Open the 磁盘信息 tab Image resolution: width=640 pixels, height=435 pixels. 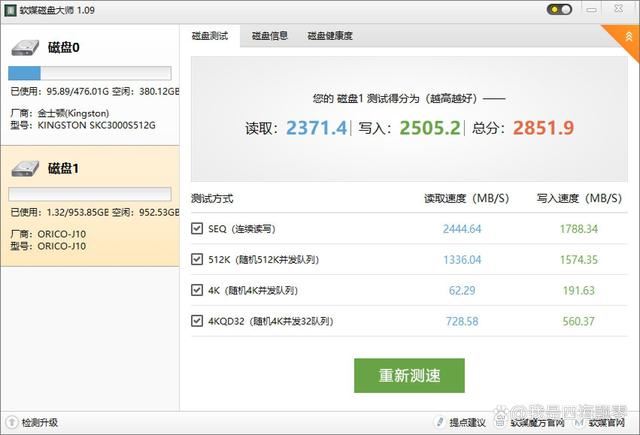[270, 36]
